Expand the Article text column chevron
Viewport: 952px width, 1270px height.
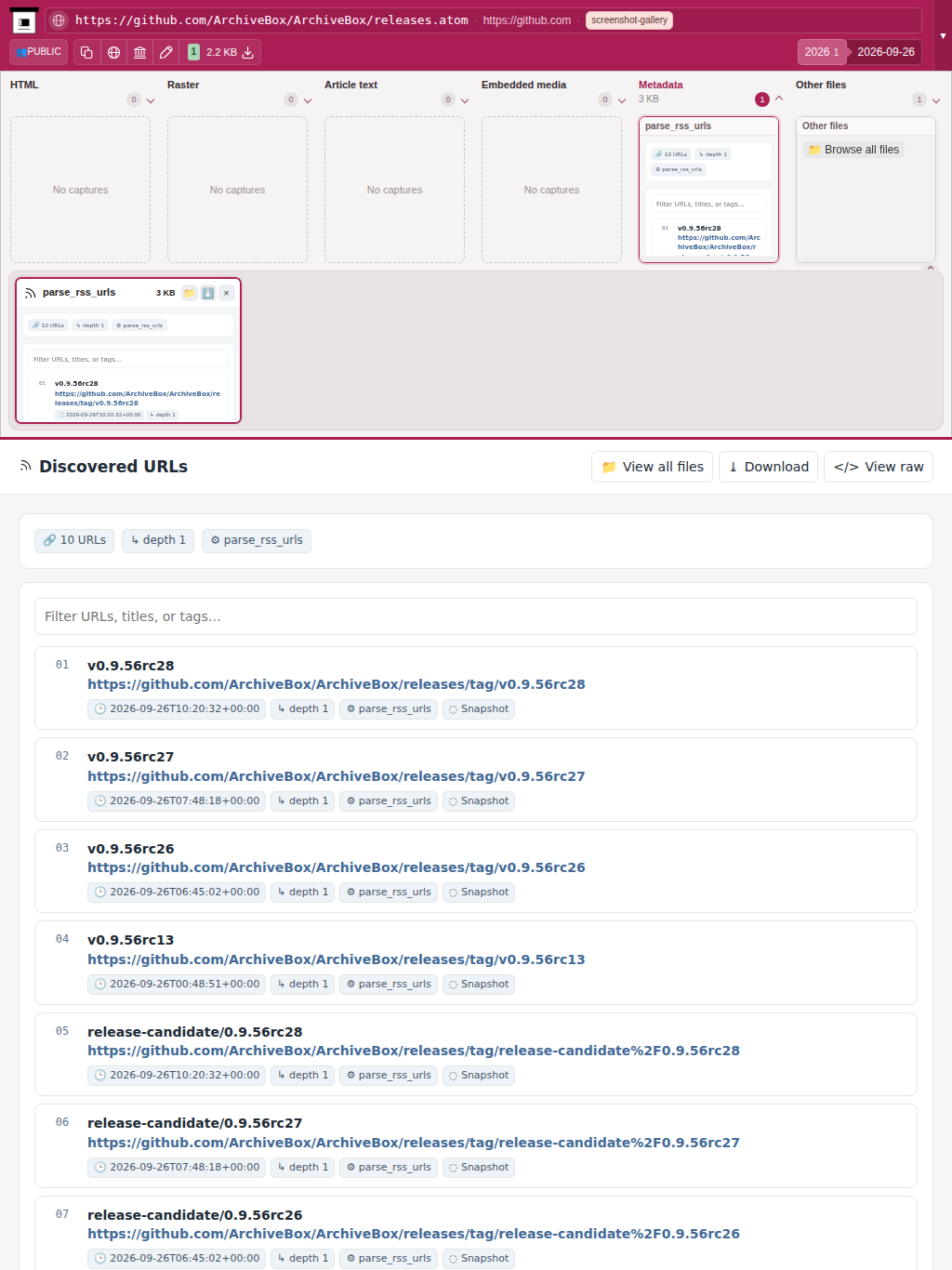[465, 100]
